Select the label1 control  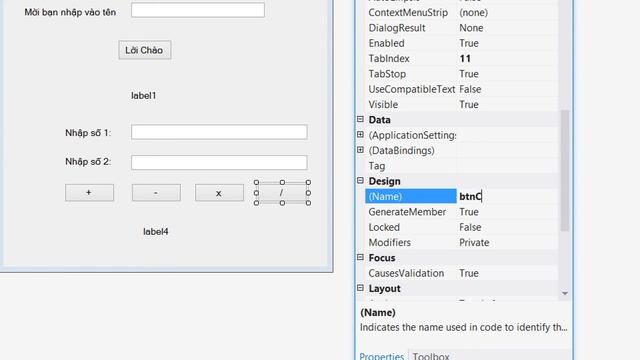144,96
